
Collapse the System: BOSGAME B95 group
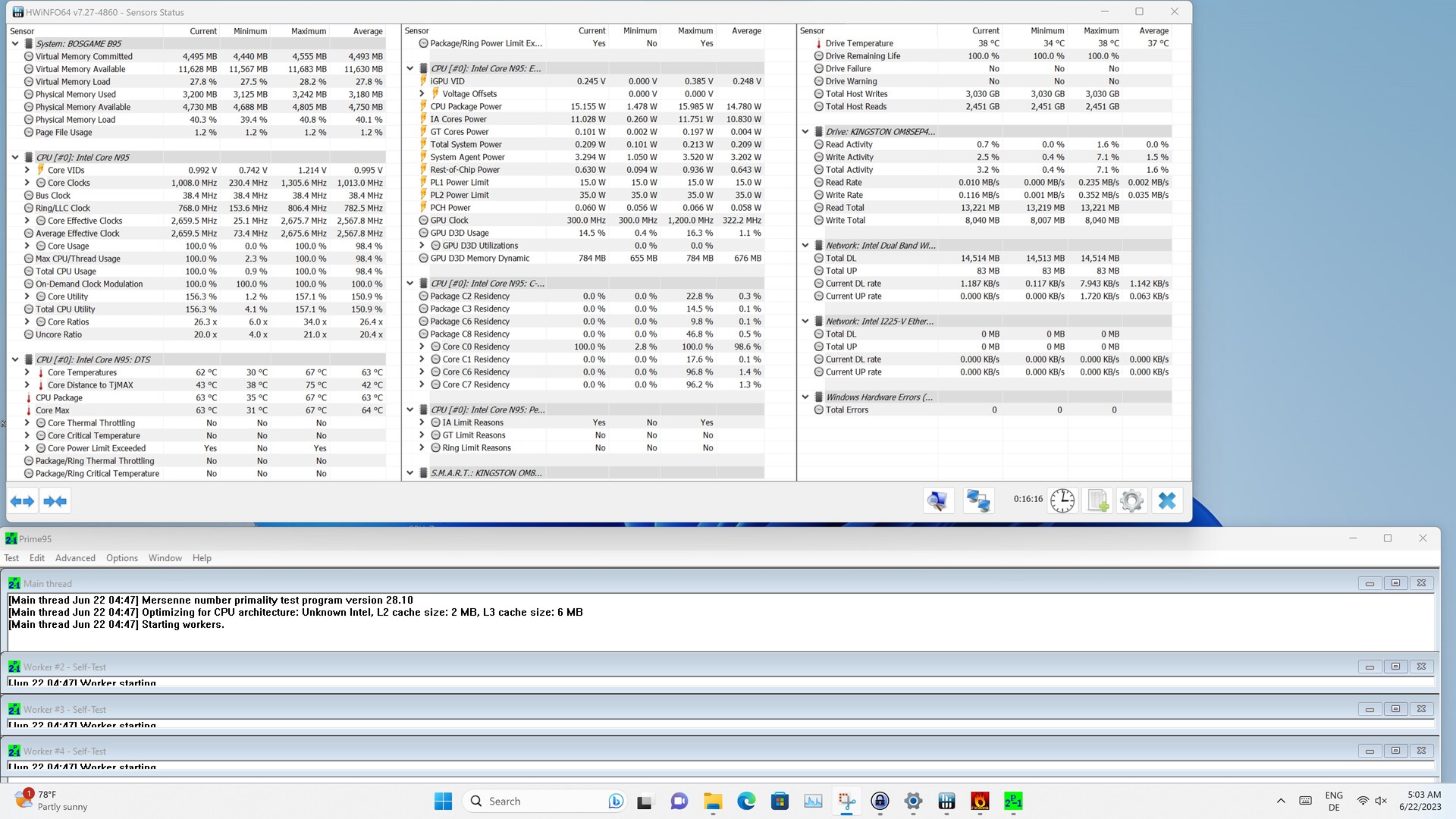pyautogui.click(x=15, y=44)
